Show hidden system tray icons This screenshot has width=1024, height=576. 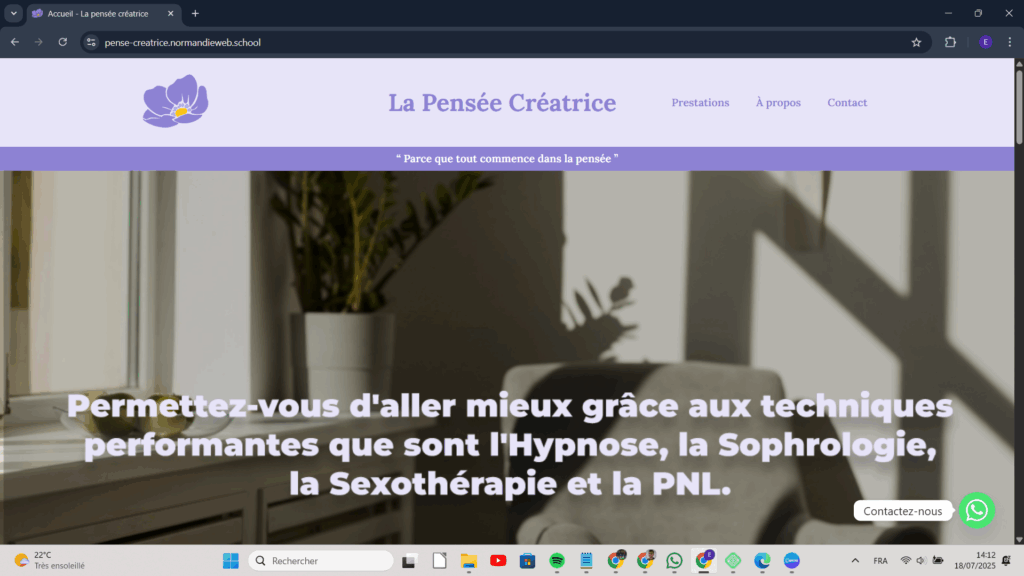pos(855,561)
